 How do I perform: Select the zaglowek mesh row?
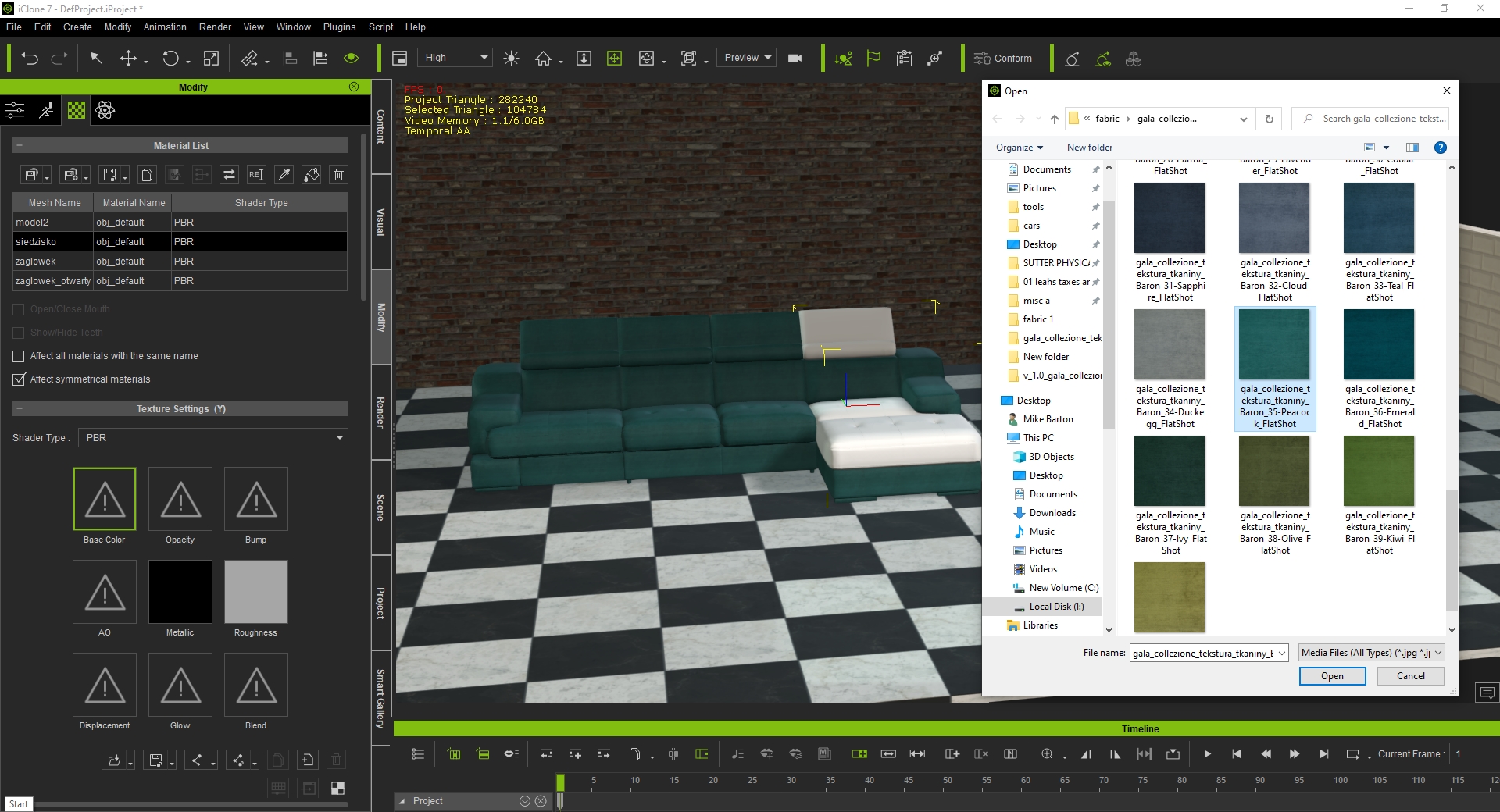click(x=180, y=262)
